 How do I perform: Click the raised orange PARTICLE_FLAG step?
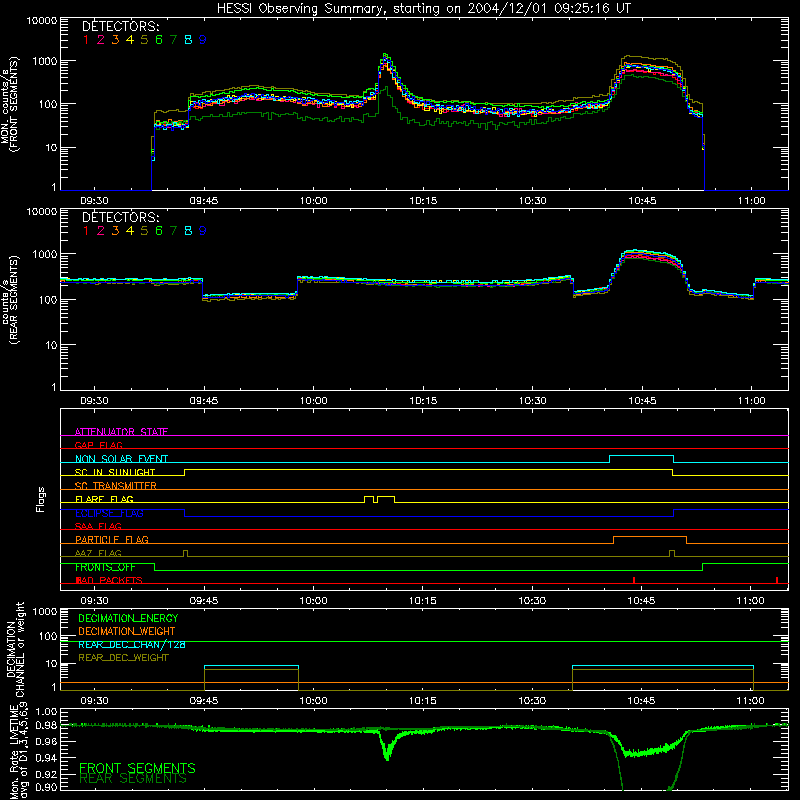pos(649,537)
